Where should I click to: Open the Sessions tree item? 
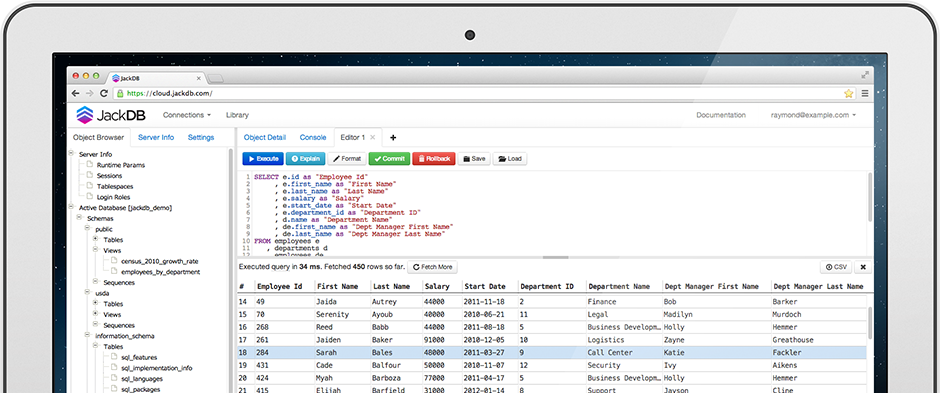tap(109, 176)
